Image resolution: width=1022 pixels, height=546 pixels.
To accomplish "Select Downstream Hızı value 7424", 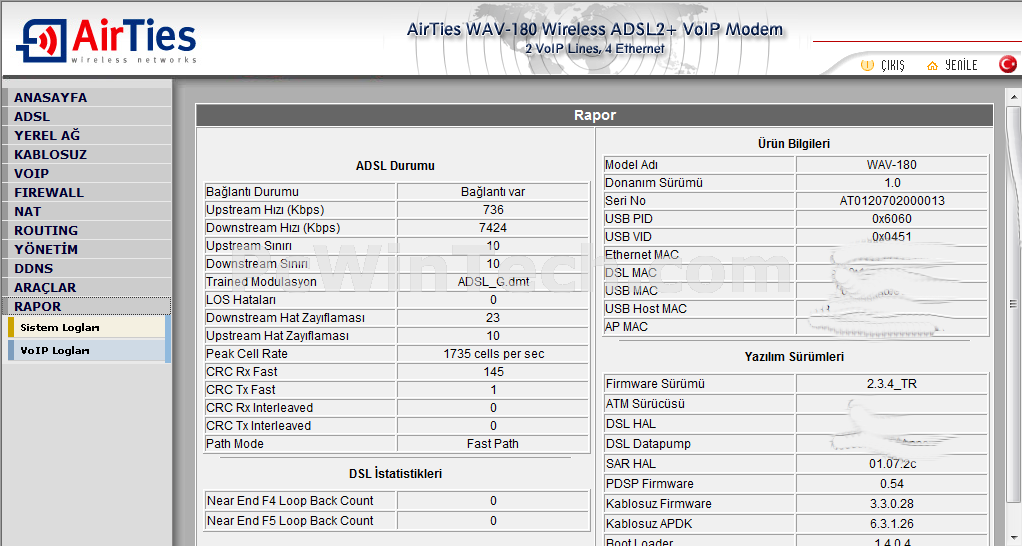I will point(493,227).
